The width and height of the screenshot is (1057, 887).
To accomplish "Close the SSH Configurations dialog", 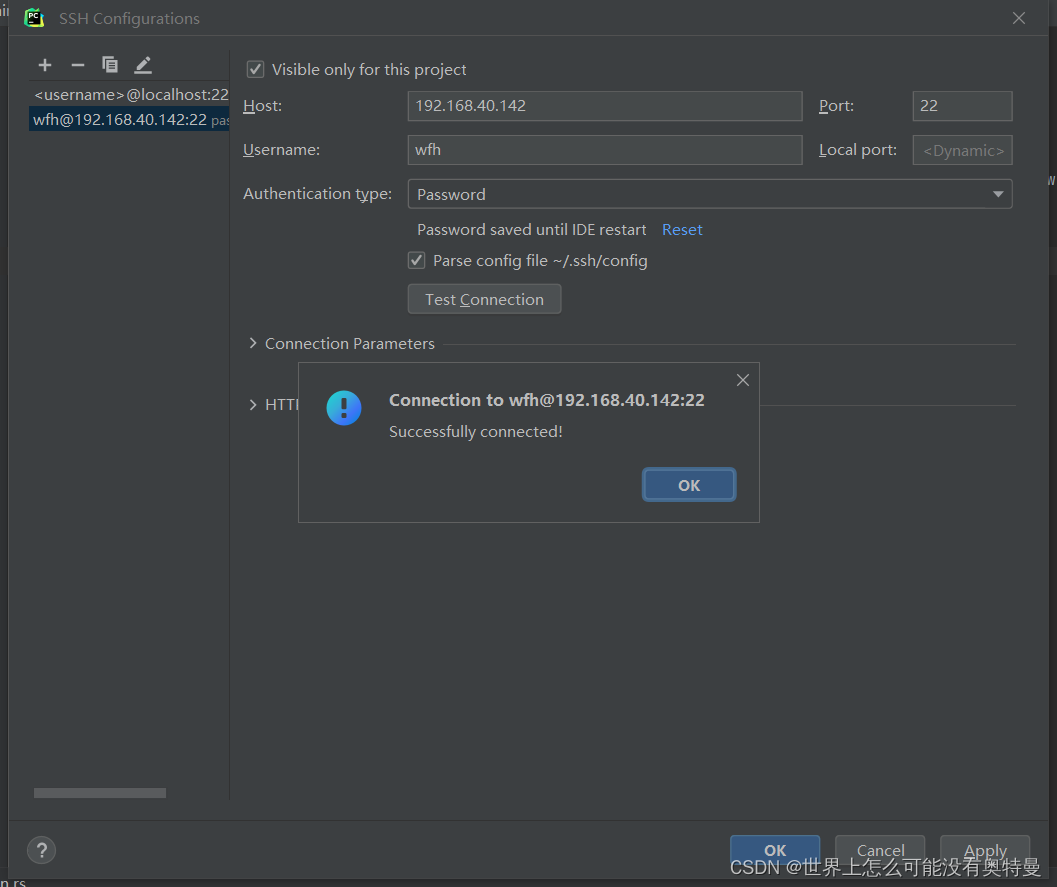I will tap(1019, 18).
